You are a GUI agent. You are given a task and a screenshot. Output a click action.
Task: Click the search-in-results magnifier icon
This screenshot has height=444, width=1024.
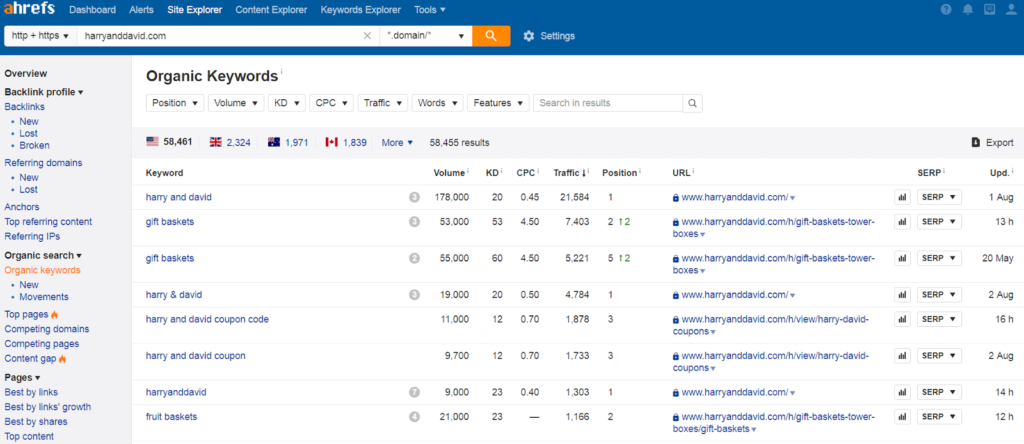point(692,103)
